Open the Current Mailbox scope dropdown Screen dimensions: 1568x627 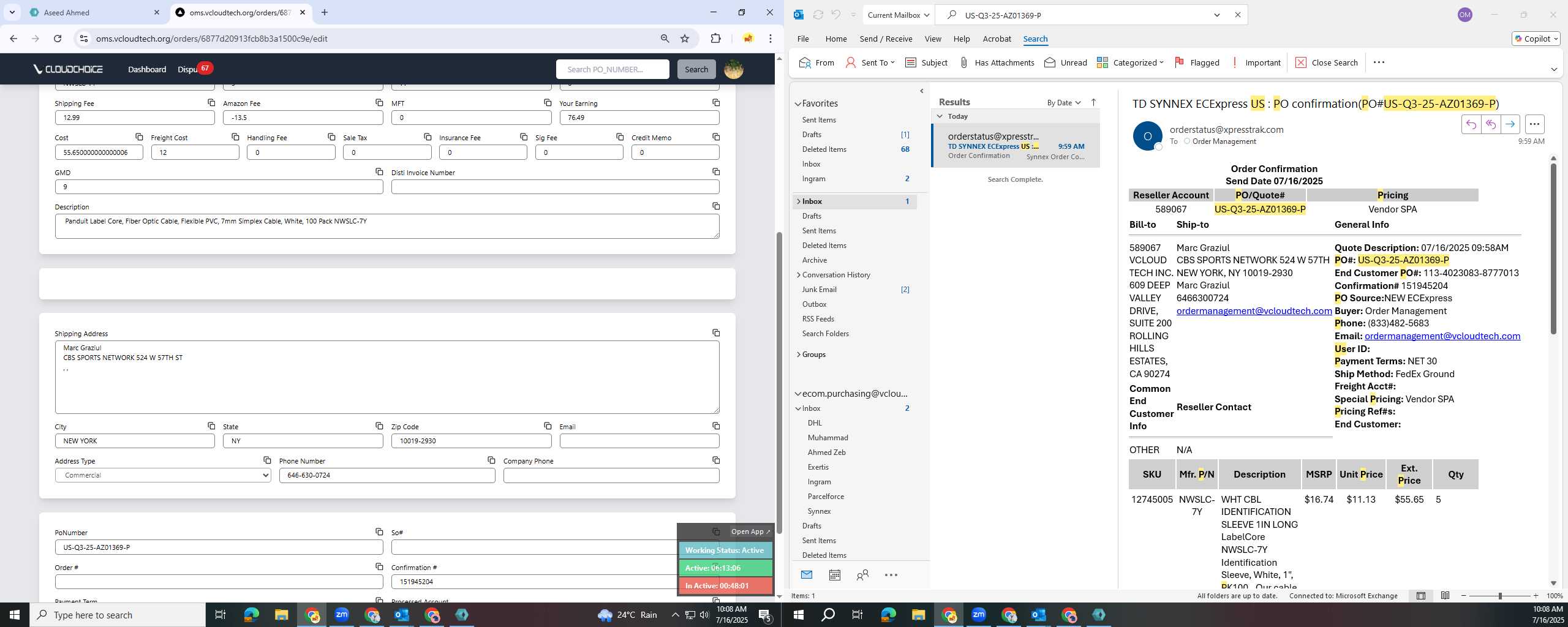click(899, 15)
